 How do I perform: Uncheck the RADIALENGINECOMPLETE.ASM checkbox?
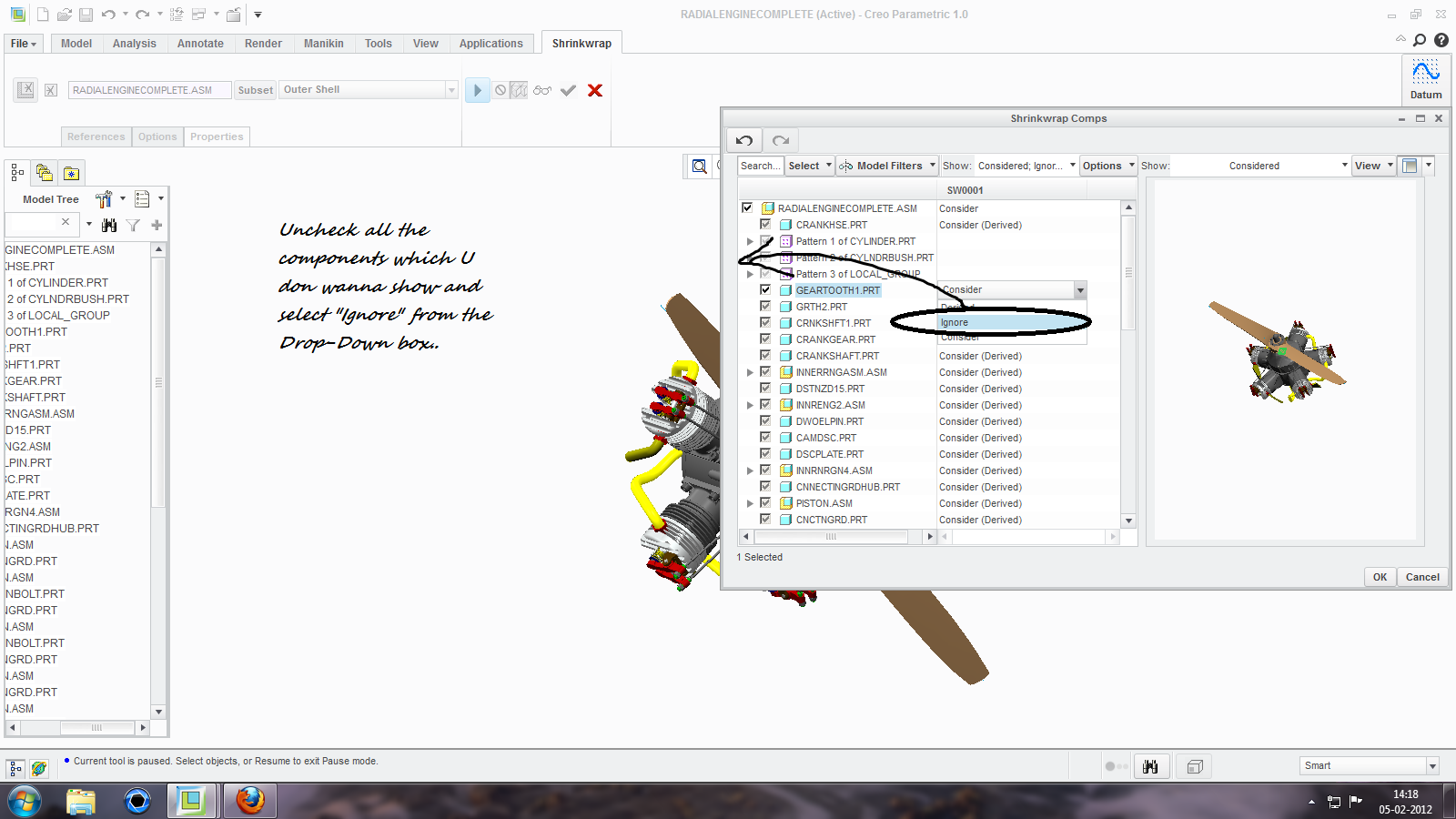click(747, 207)
